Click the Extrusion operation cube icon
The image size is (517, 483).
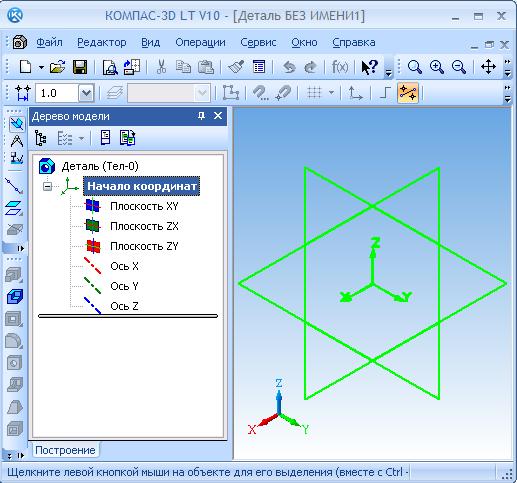pos(15,296)
